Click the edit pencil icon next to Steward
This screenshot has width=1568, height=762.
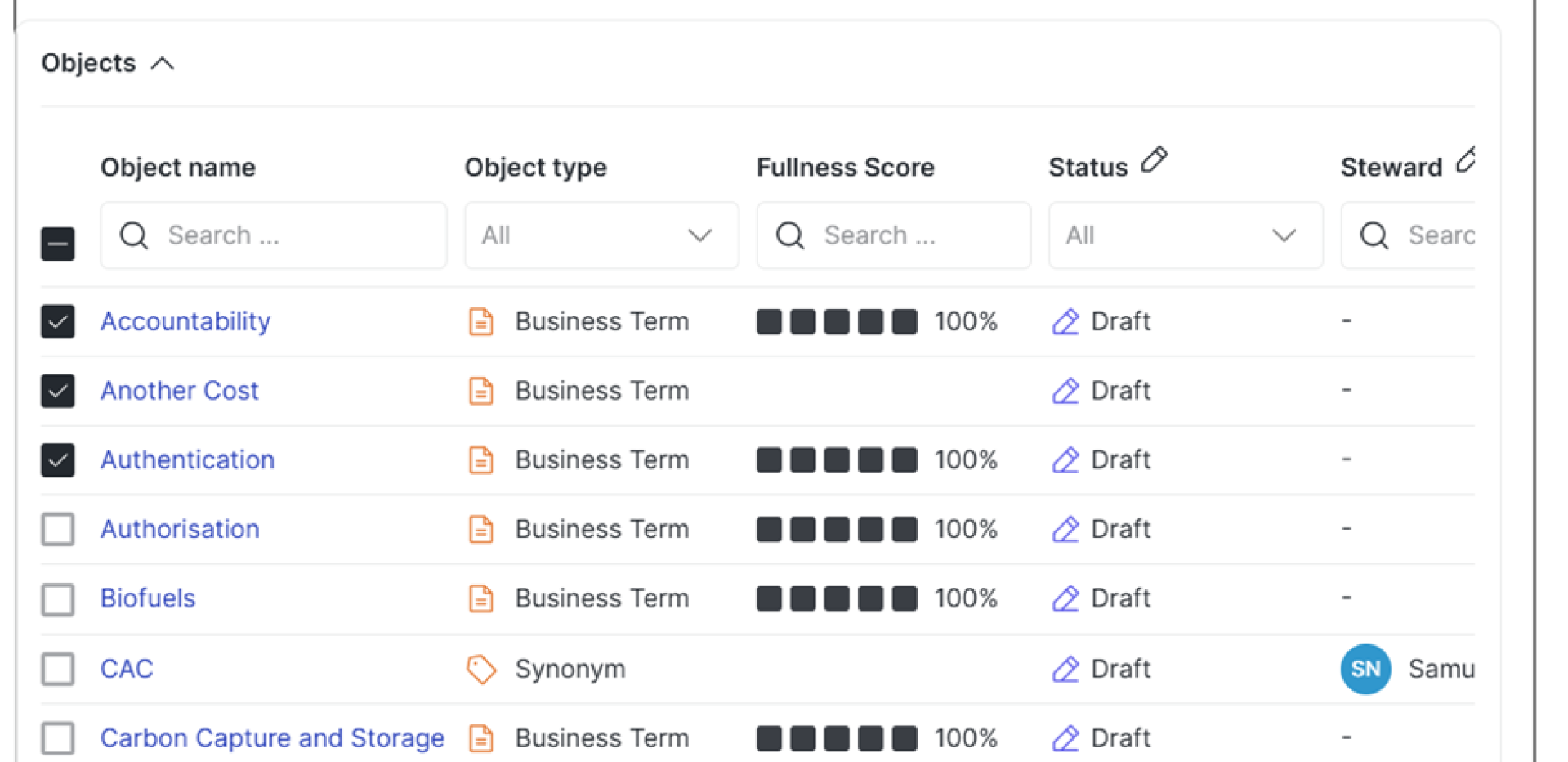point(1466,160)
